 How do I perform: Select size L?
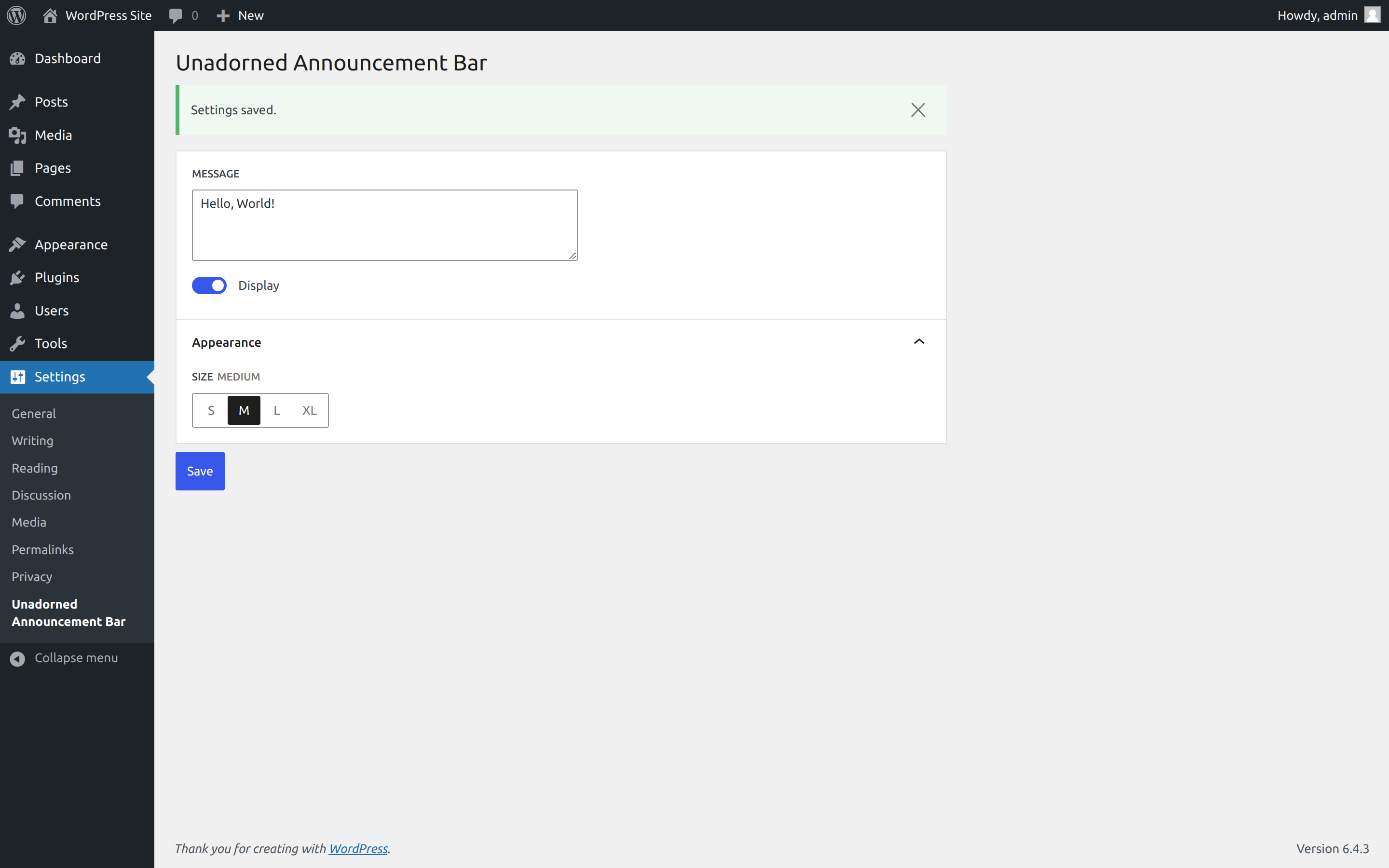pyautogui.click(x=277, y=410)
